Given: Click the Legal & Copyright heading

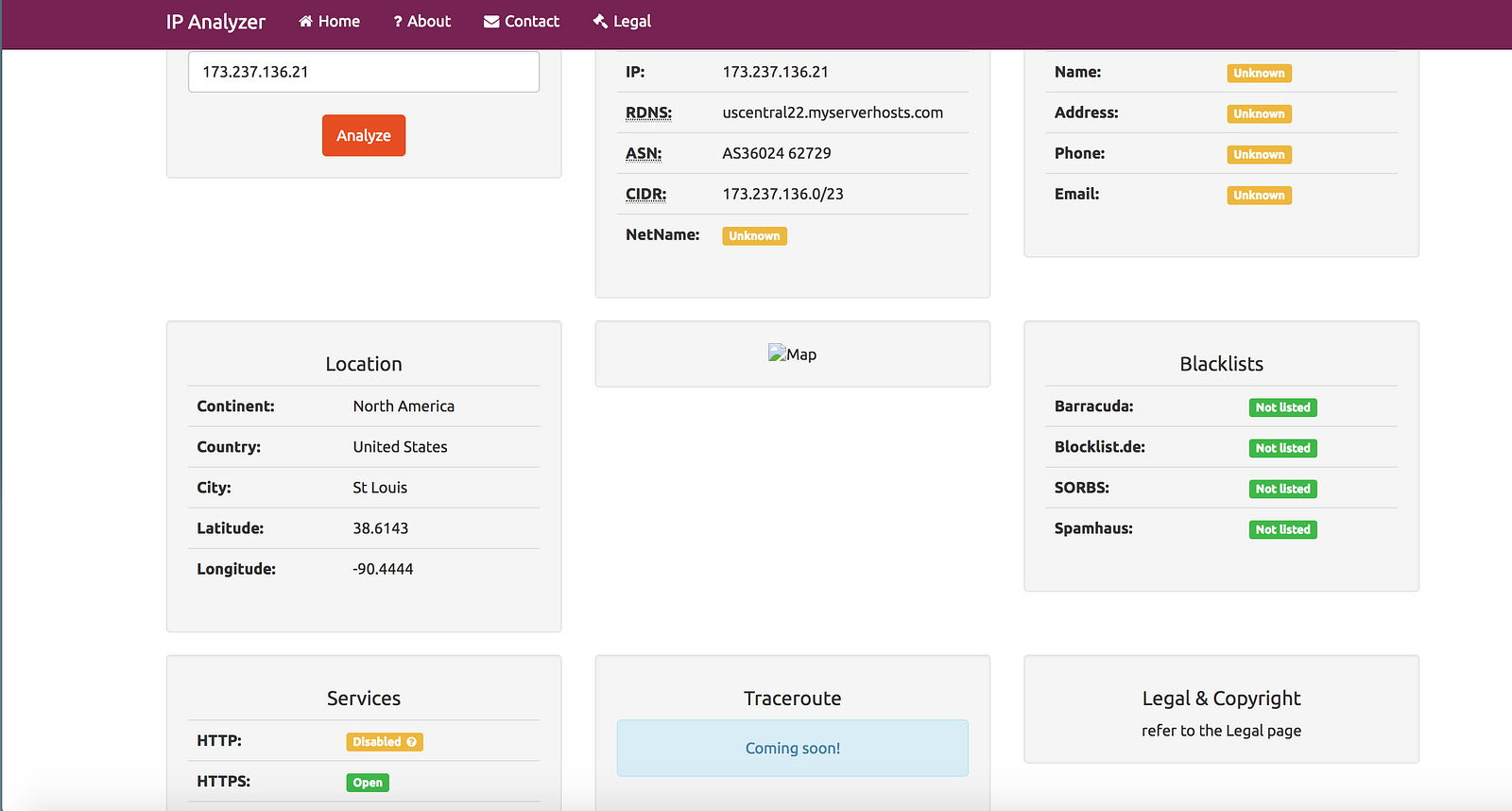Looking at the screenshot, I should pos(1221,699).
